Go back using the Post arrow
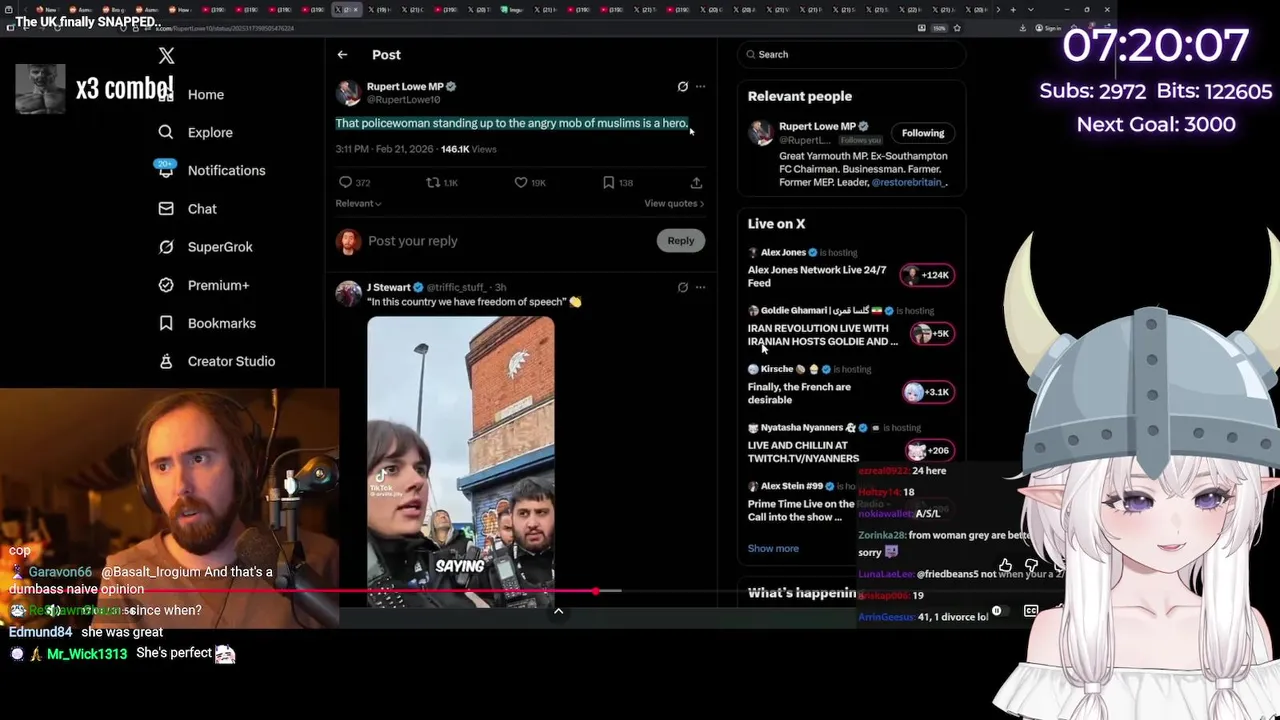Image resolution: width=1280 pixels, height=720 pixels. tap(342, 55)
